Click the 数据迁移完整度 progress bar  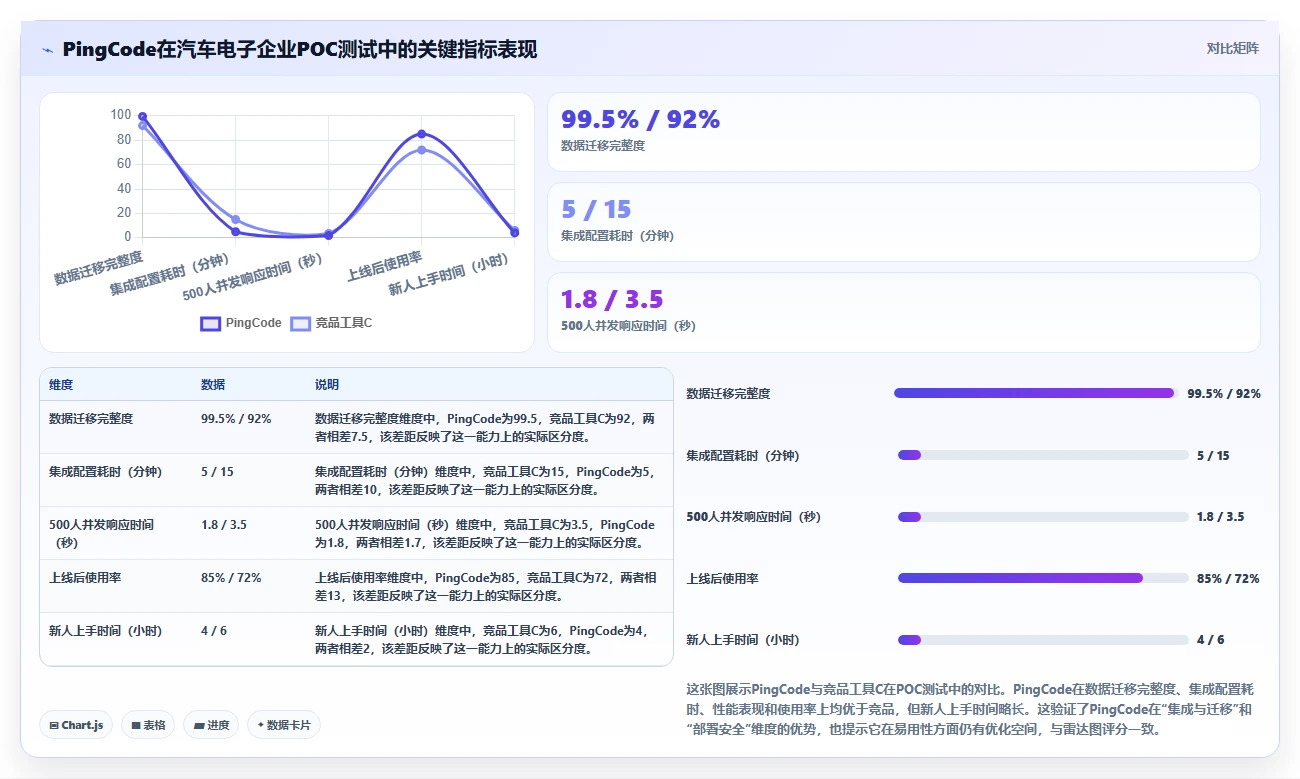(1037, 393)
